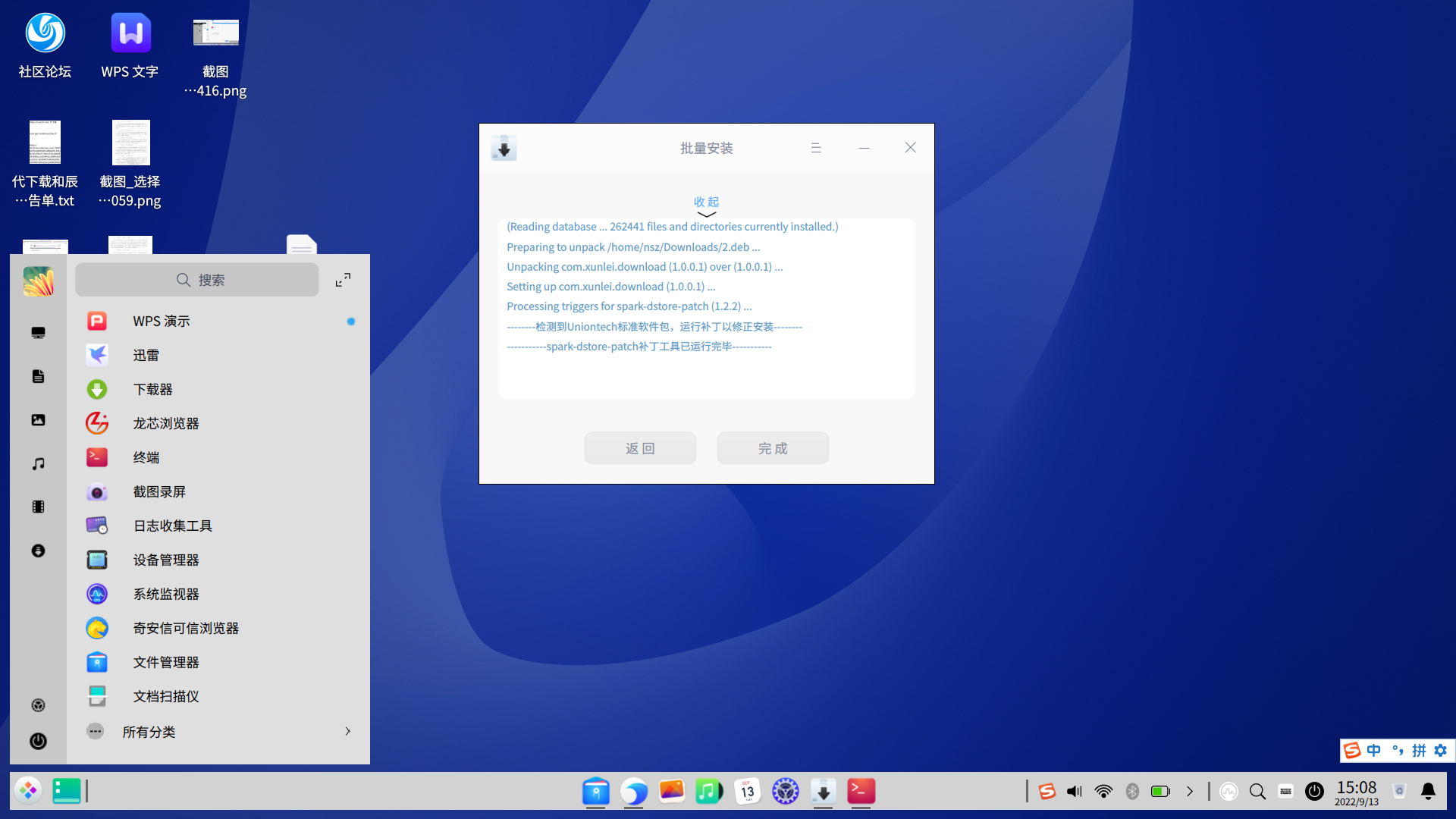This screenshot has height=819, width=1456.
Task: Open 系统监视器 in the launcher
Action: (x=165, y=594)
